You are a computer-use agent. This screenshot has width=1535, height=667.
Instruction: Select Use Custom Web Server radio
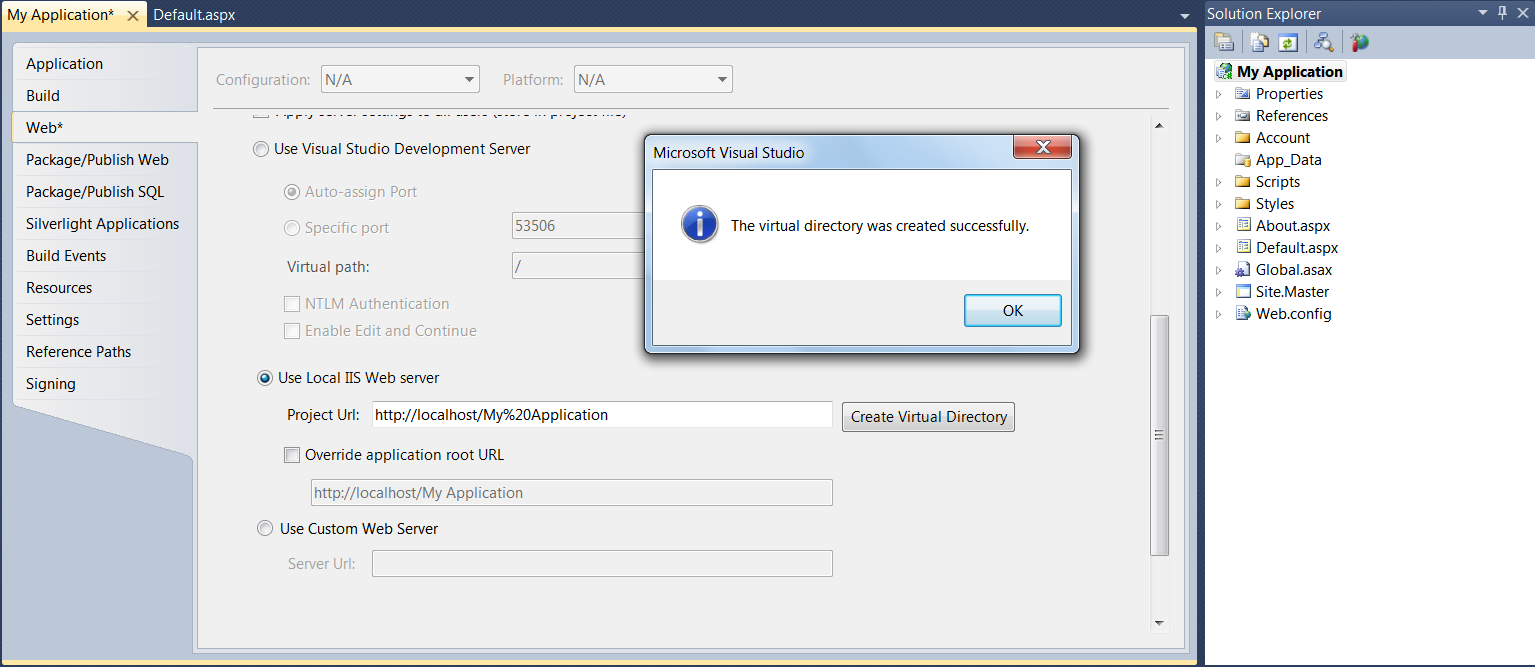pyautogui.click(x=265, y=529)
